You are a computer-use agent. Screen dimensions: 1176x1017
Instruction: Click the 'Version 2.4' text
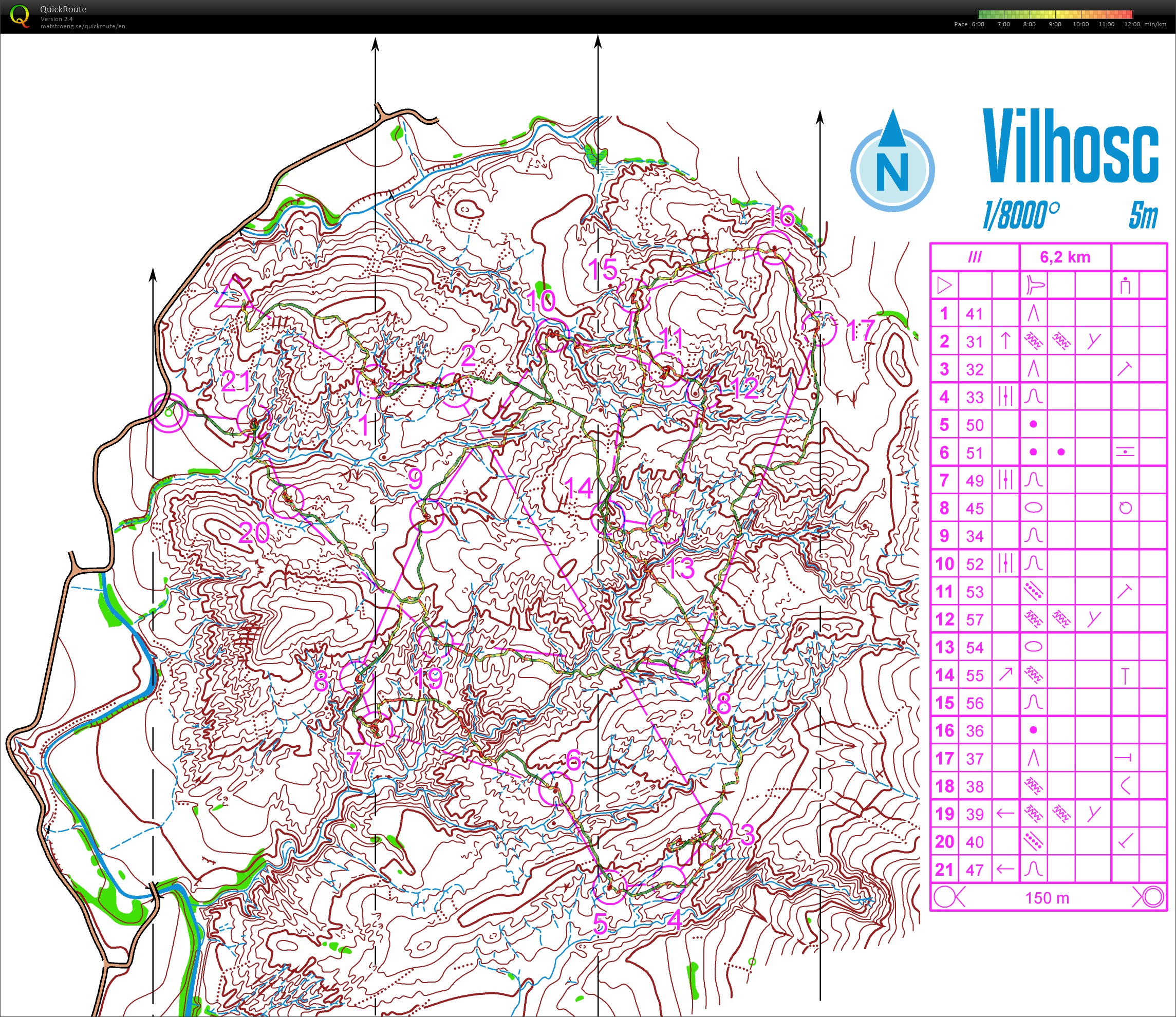(x=56, y=20)
